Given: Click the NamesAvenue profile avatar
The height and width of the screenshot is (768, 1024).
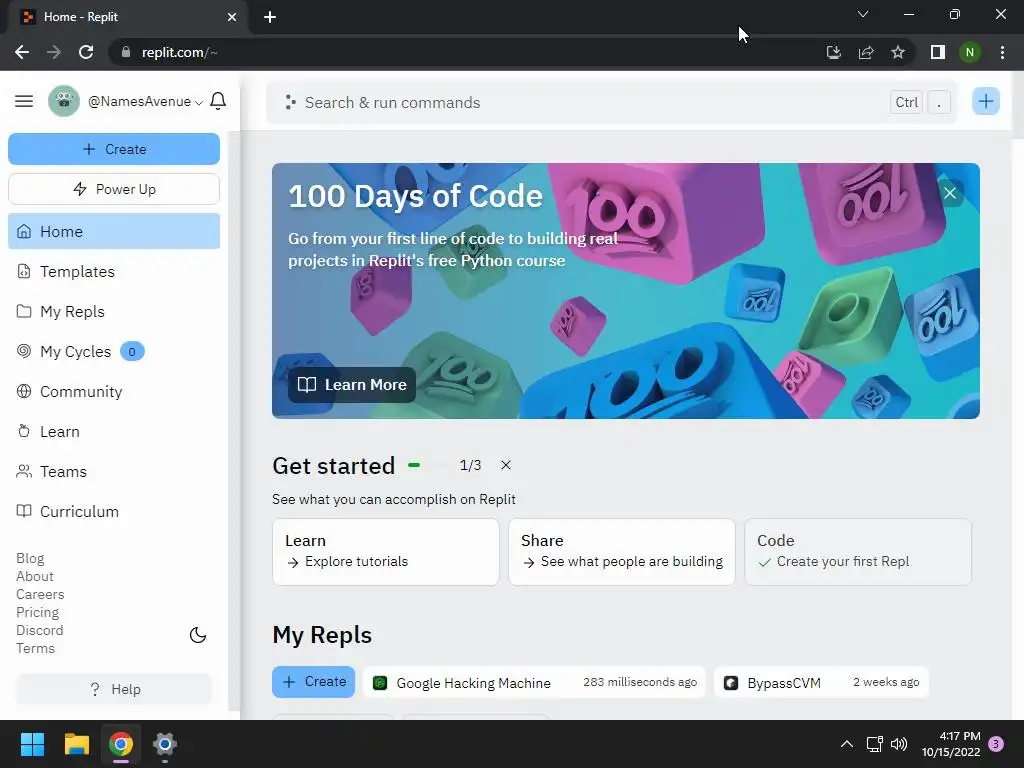Looking at the screenshot, I should click(63, 101).
